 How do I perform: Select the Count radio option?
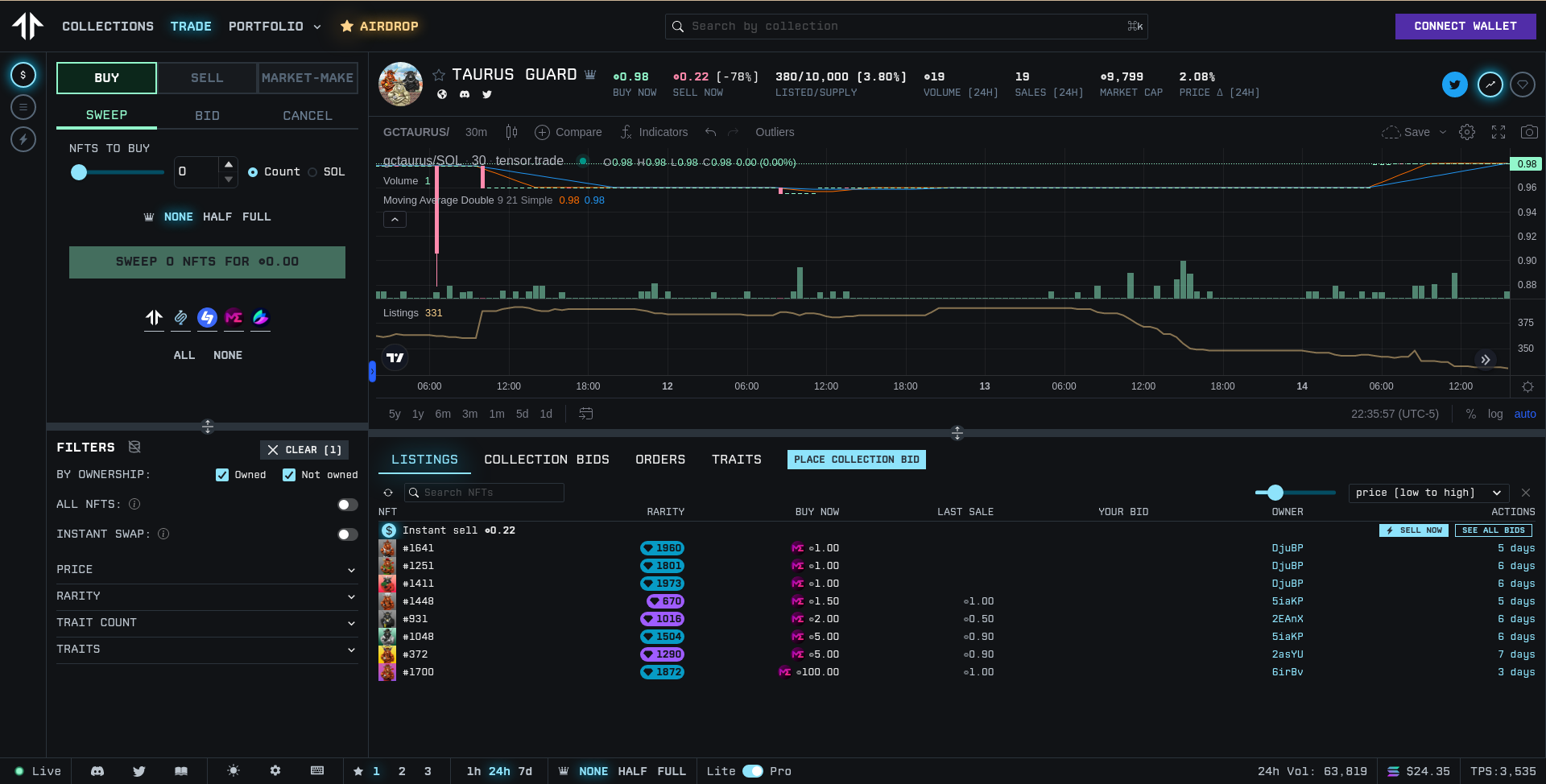click(x=253, y=172)
